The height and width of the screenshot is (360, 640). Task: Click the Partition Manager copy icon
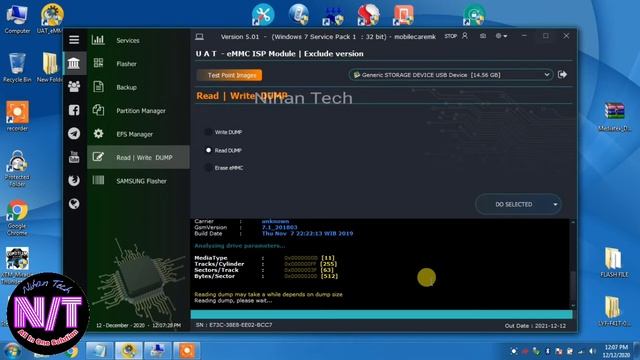[x=98, y=110]
